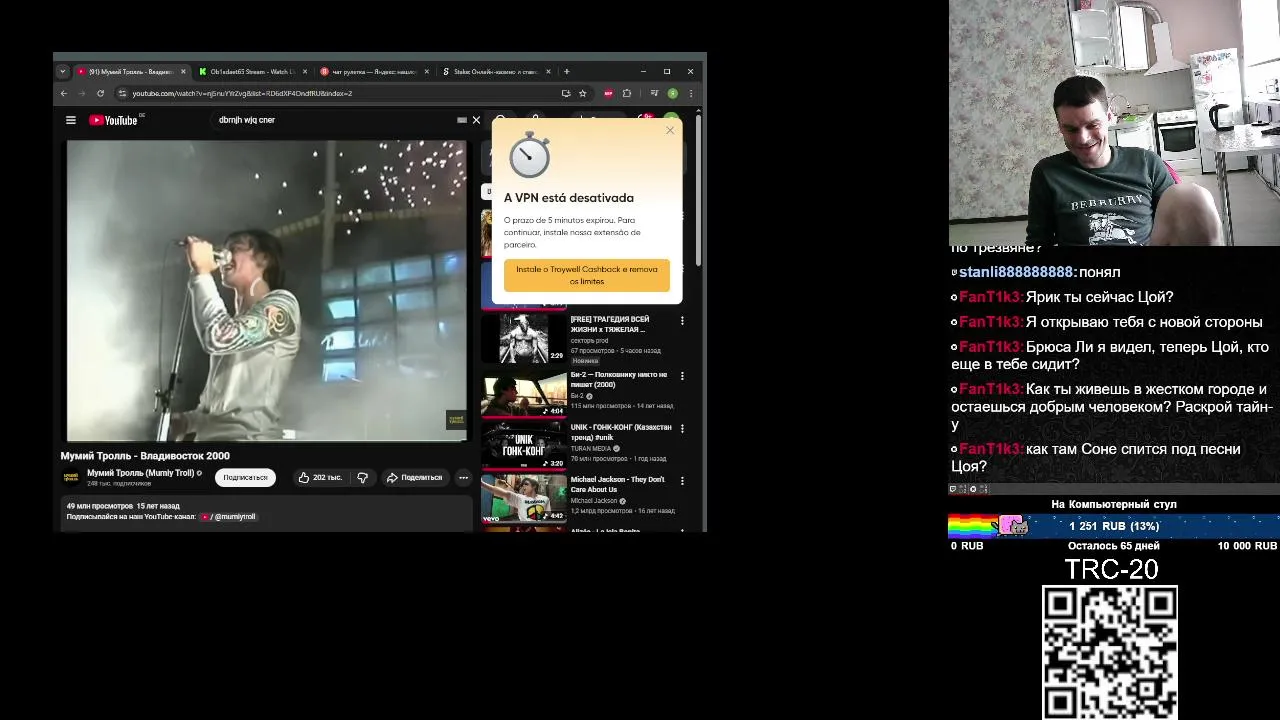This screenshot has height=720, width=1280.
Task: Open Мумий Тролль channel avatar
Action: point(71,477)
